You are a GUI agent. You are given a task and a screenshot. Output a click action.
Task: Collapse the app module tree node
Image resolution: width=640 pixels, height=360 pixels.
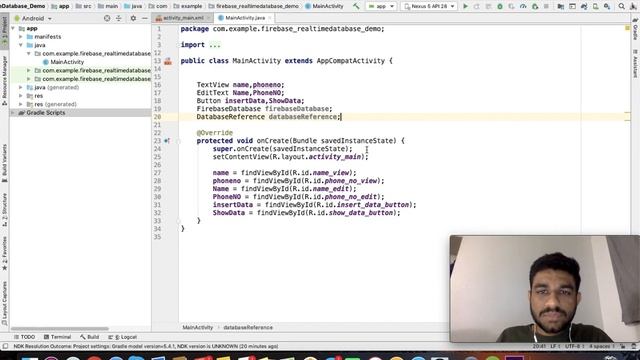tap(13, 29)
